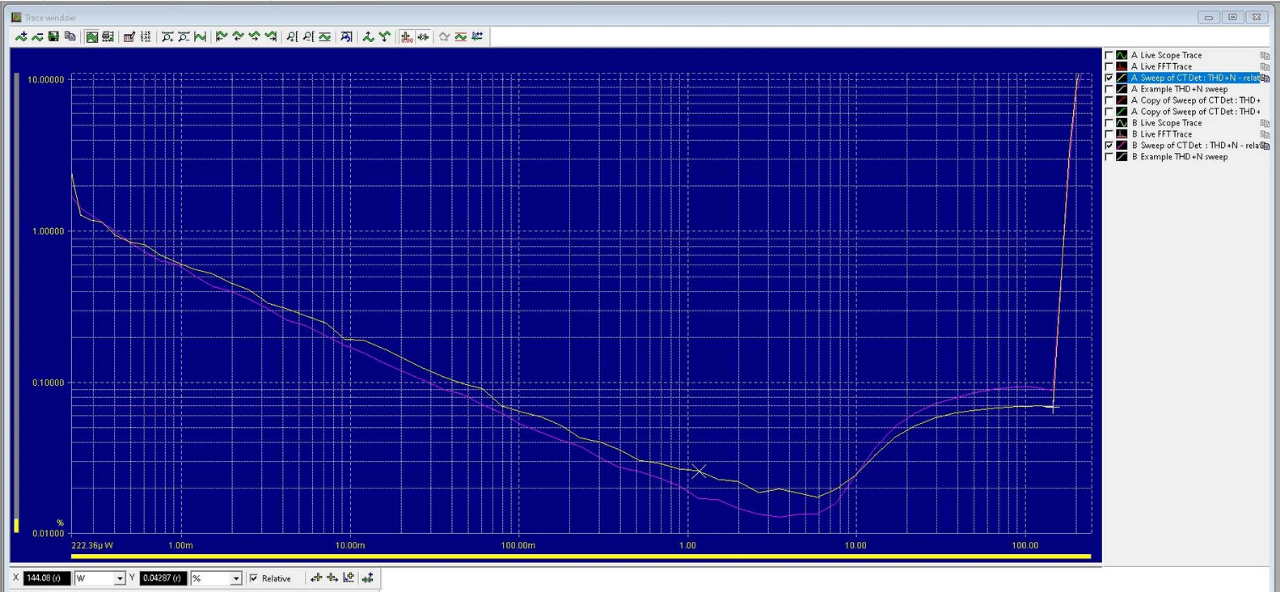Open the Y-axis unit dropdown showing %

coord(237,578)
